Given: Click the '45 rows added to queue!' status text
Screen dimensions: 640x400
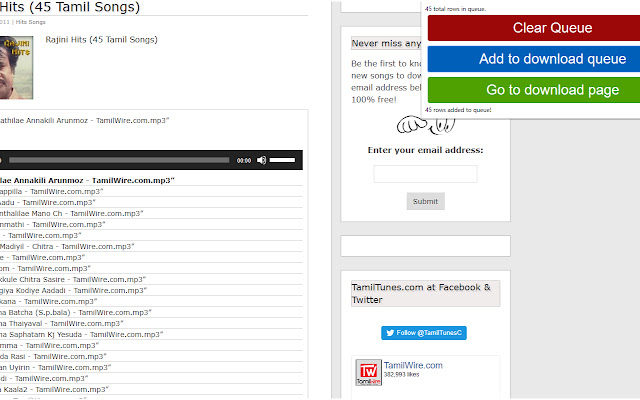Looking at the screenshot, I should click(458, 110).
